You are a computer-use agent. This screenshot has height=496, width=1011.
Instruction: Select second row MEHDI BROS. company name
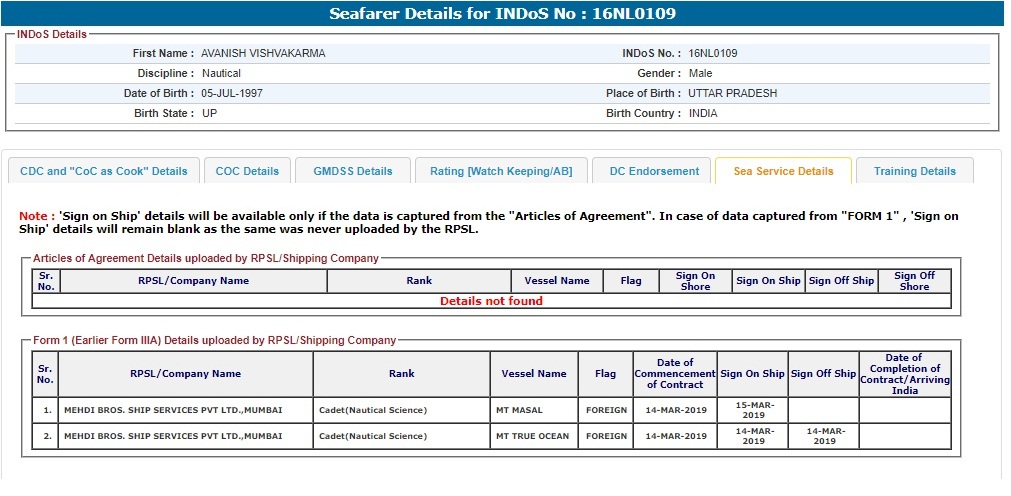(173, 436)
